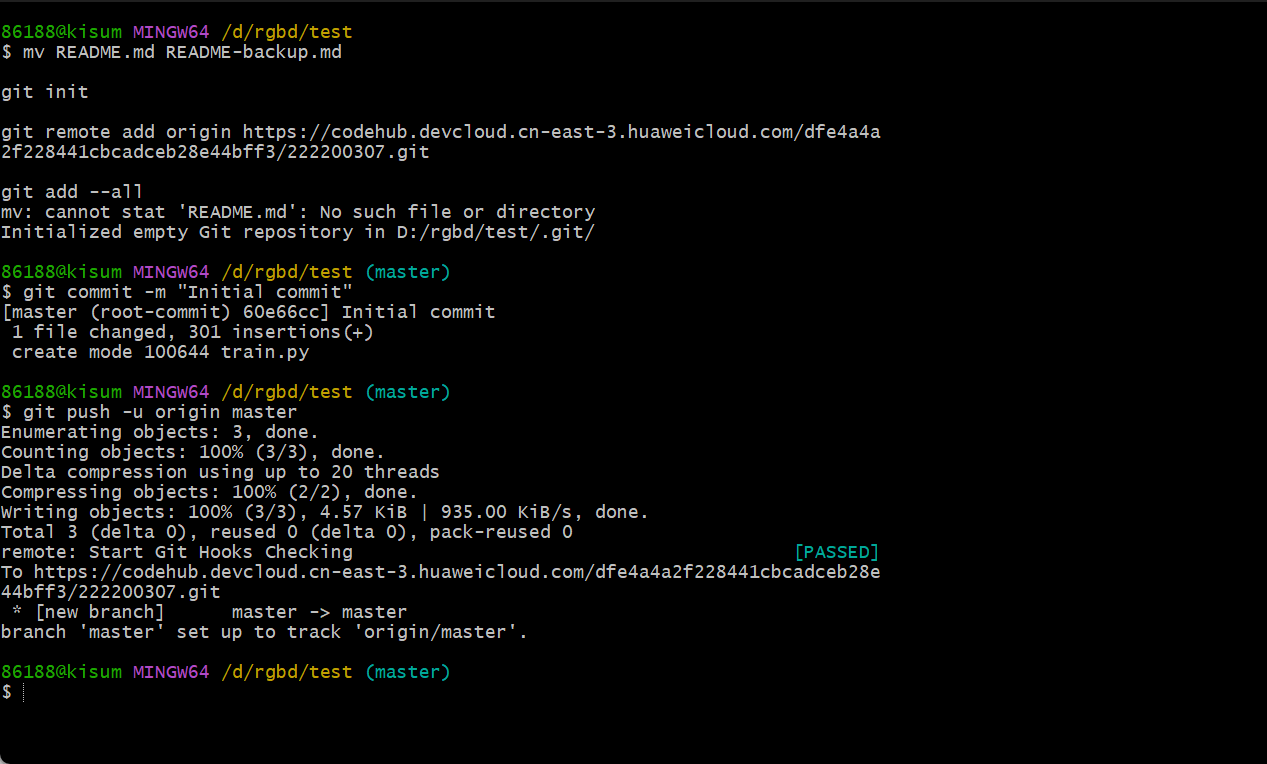Click the "create mode 100644 train.py" line
Image resolution: width=1267 pixels, height=764 pixels.
point(160,352)
